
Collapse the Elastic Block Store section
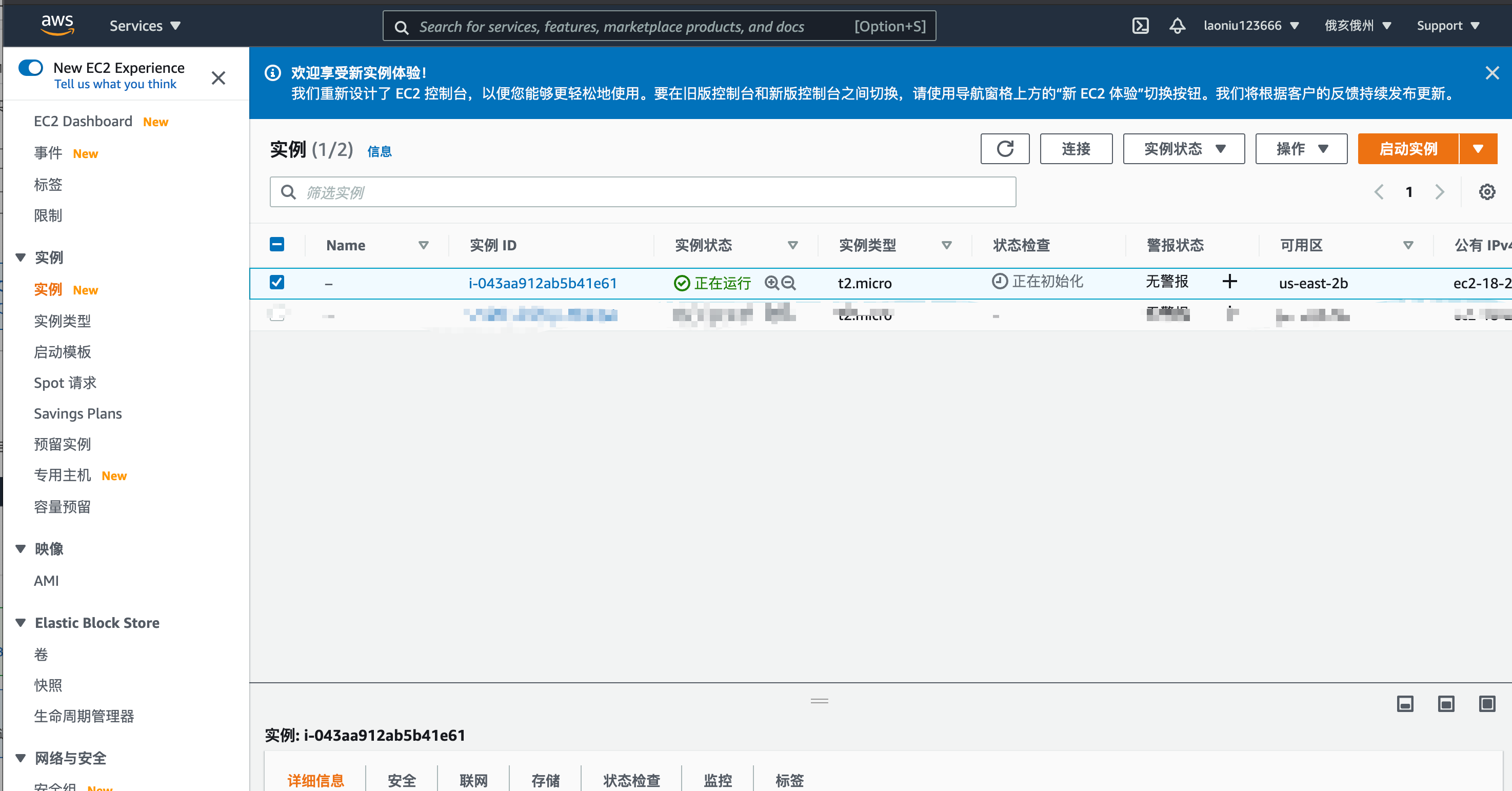(x=21, y=622)
